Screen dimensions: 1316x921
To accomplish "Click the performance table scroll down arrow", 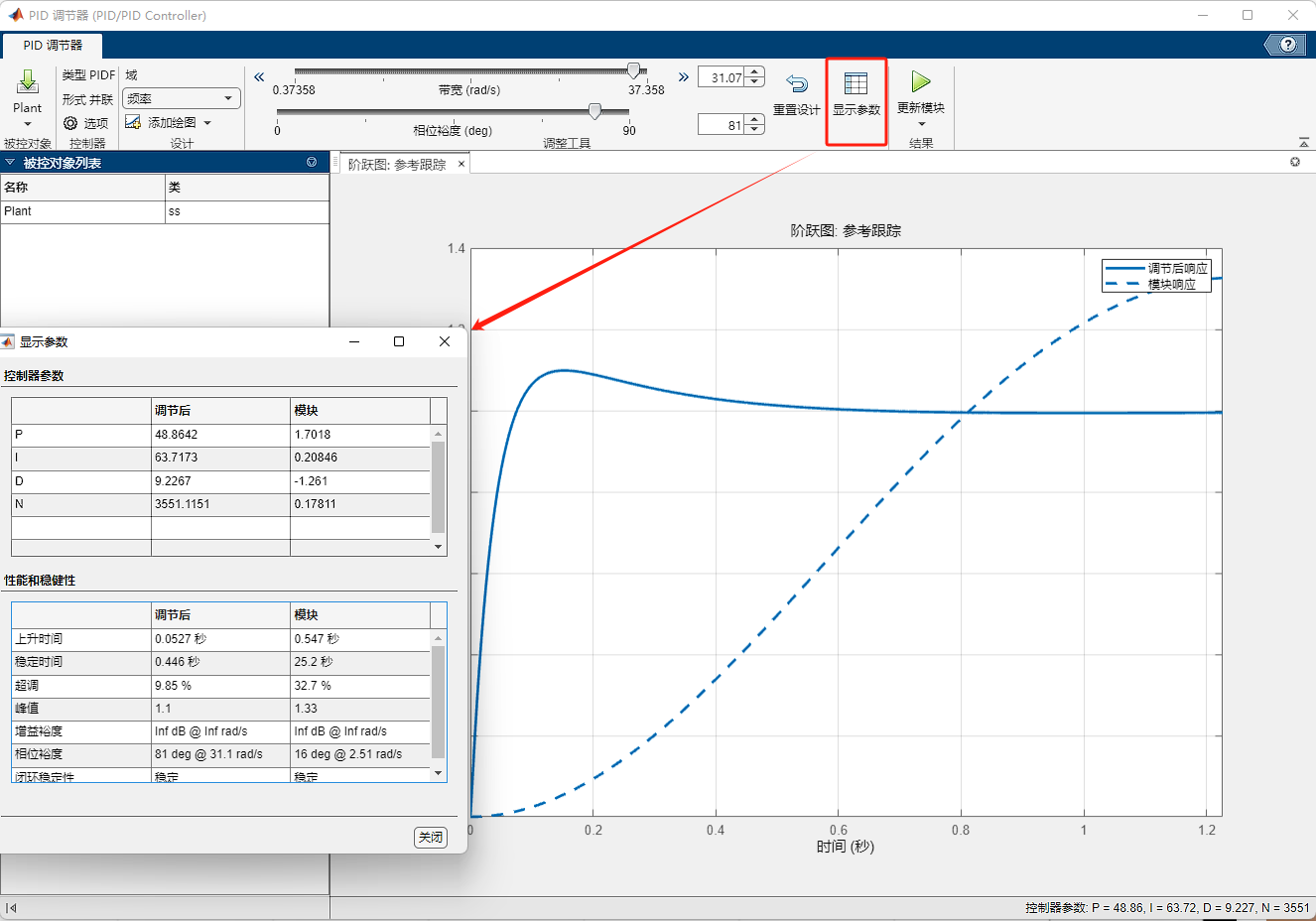I will [x=439, y=773].
